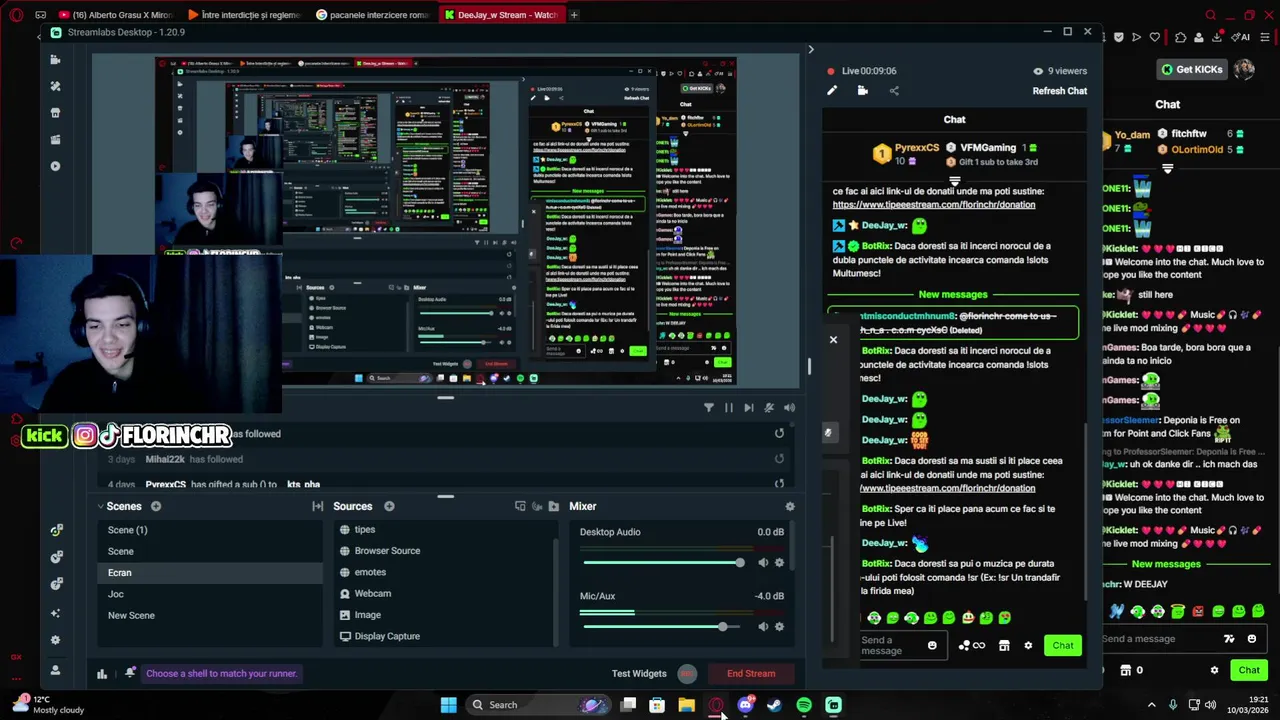
Task: Select scene 'Scene (1)'
Action: coord(210,530)
